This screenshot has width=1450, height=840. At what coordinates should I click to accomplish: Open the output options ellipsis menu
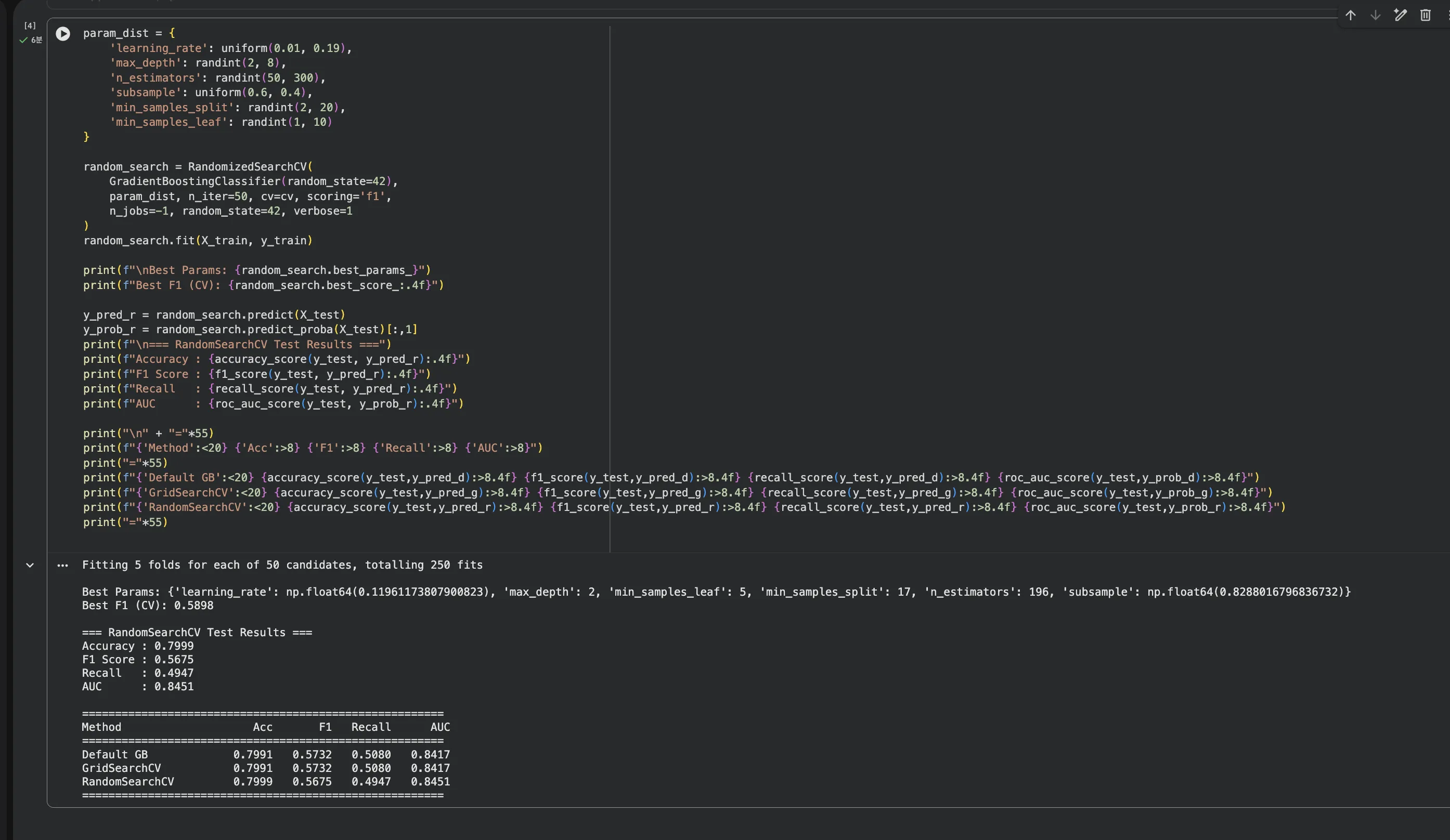coord(63,565)
